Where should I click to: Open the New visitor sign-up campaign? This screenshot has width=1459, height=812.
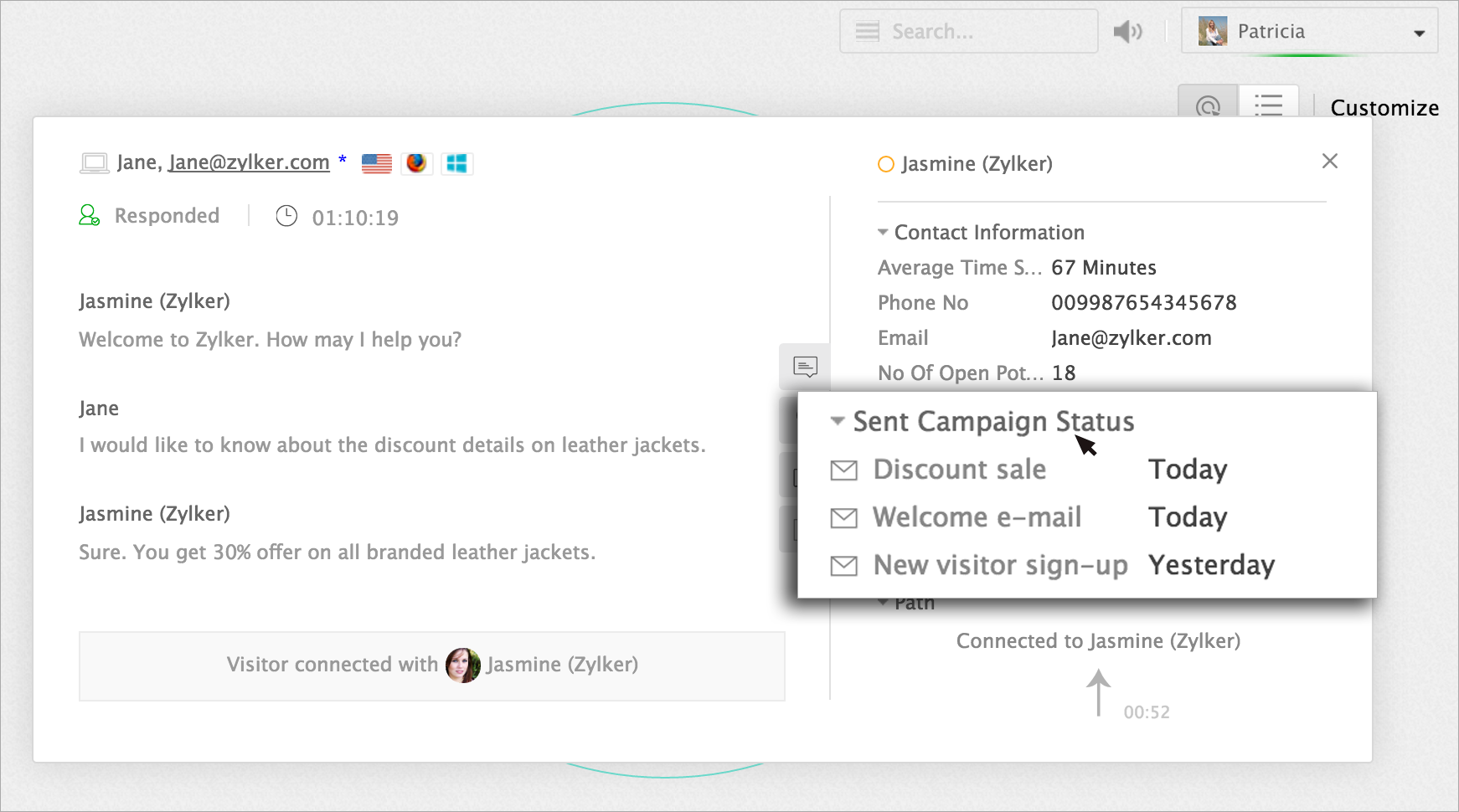1001,566
